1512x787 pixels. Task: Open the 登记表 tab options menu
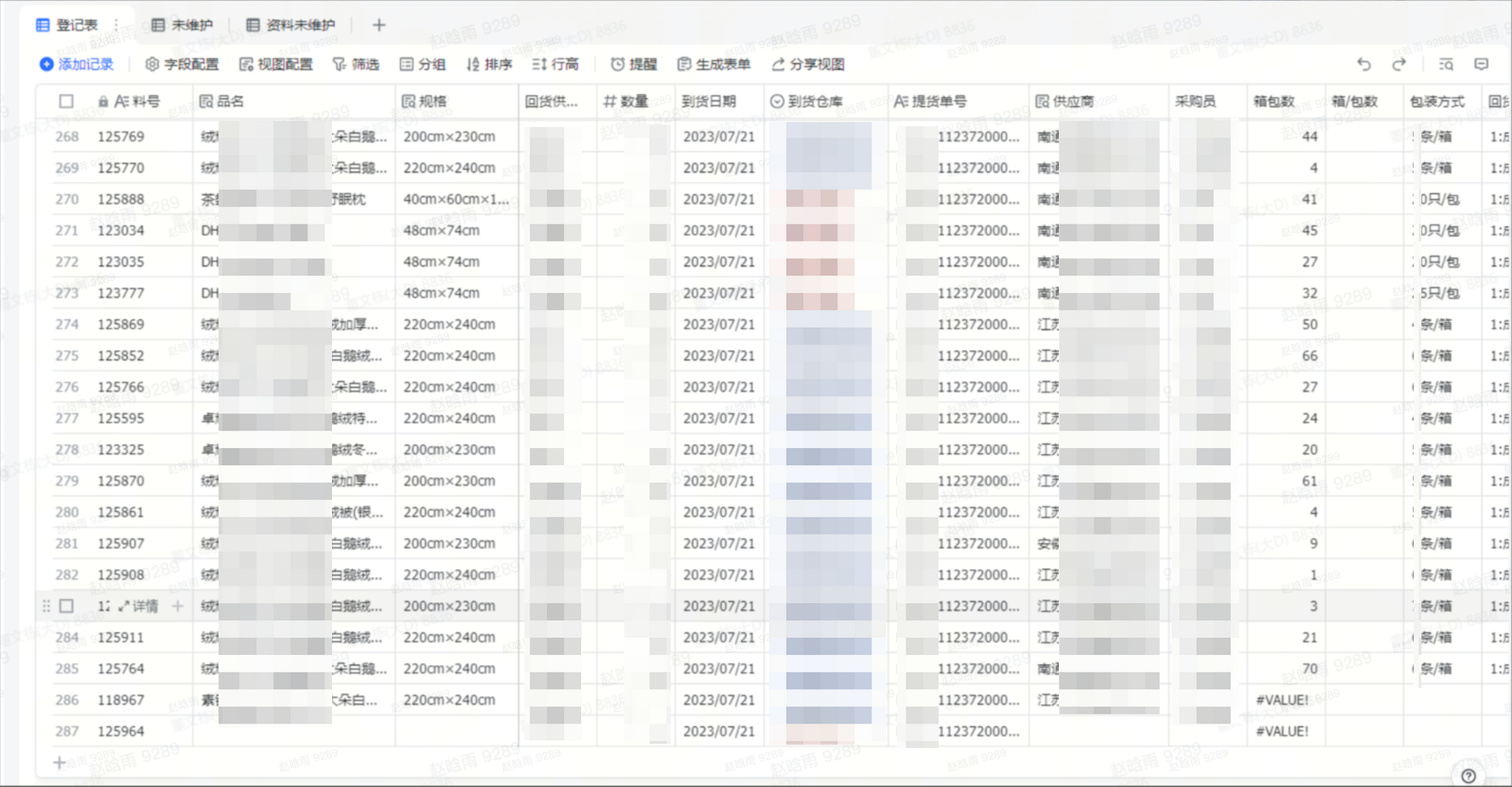pos(116,25)
